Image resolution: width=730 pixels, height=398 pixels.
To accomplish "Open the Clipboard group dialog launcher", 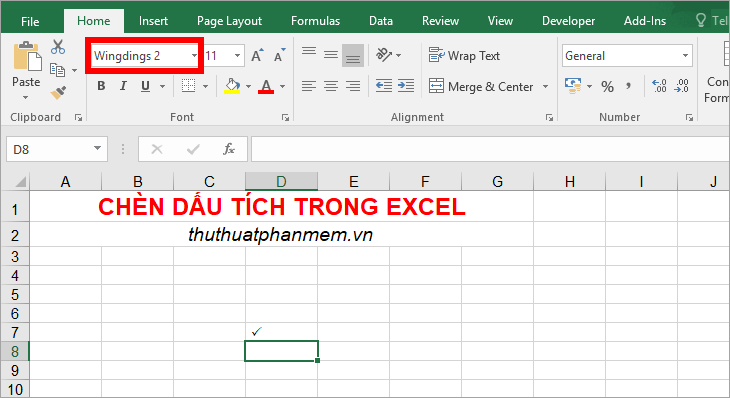I will pyautogui.click(x=78, y=118).
